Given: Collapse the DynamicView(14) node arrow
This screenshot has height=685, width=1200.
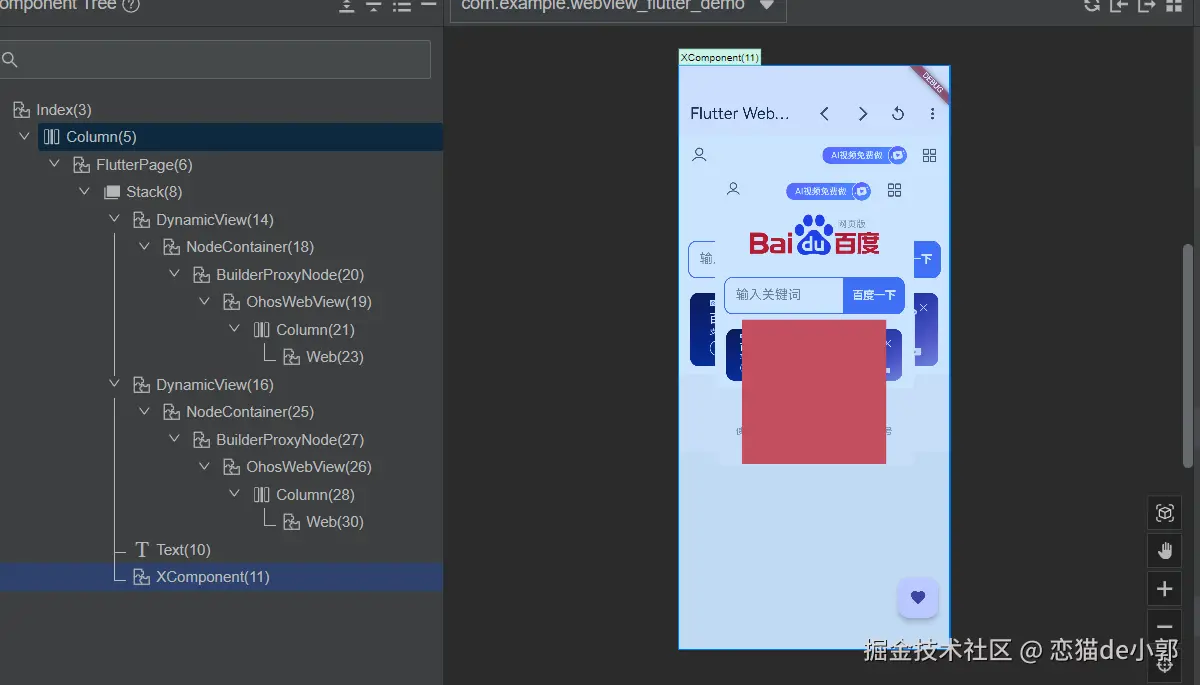Looking at the screenshot, I should pos(115,219).
